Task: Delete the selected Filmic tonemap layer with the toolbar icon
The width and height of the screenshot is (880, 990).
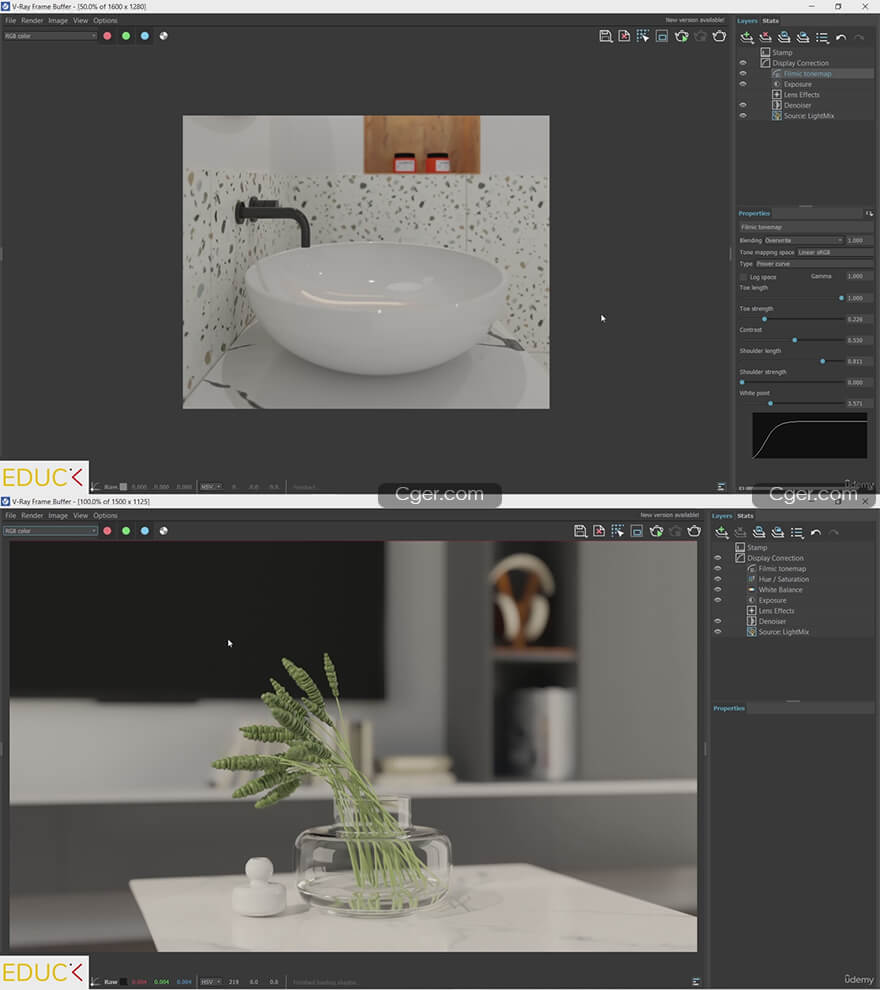Action: [x=765, y=37]
